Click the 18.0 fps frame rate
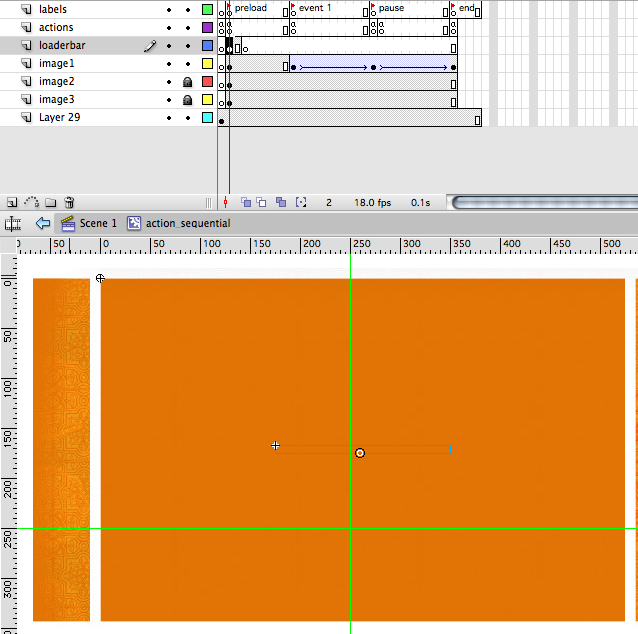This screenshot has height=634, width=638. point(373,203)
